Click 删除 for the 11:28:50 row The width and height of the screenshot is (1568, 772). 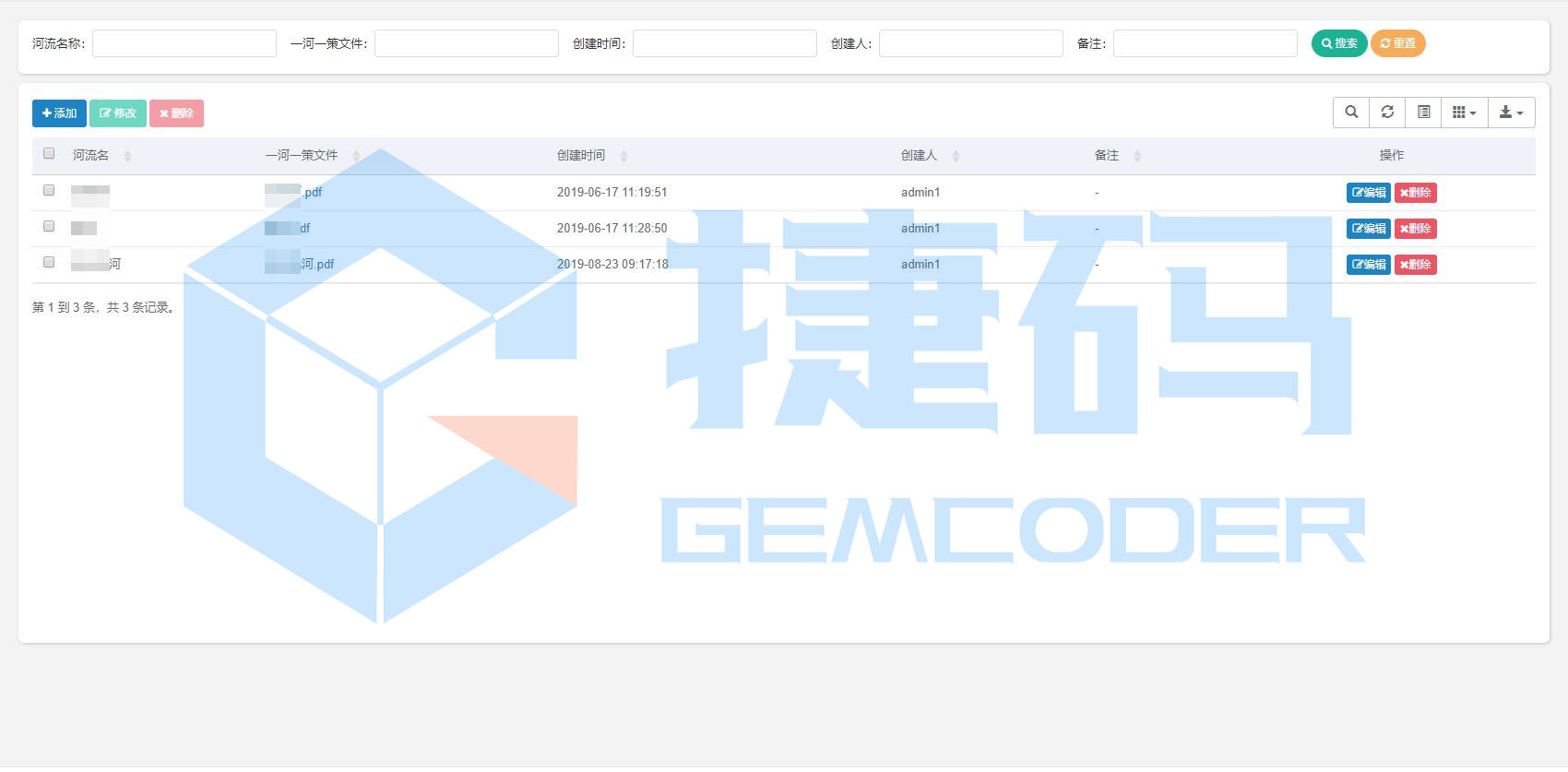point(1415,229)
